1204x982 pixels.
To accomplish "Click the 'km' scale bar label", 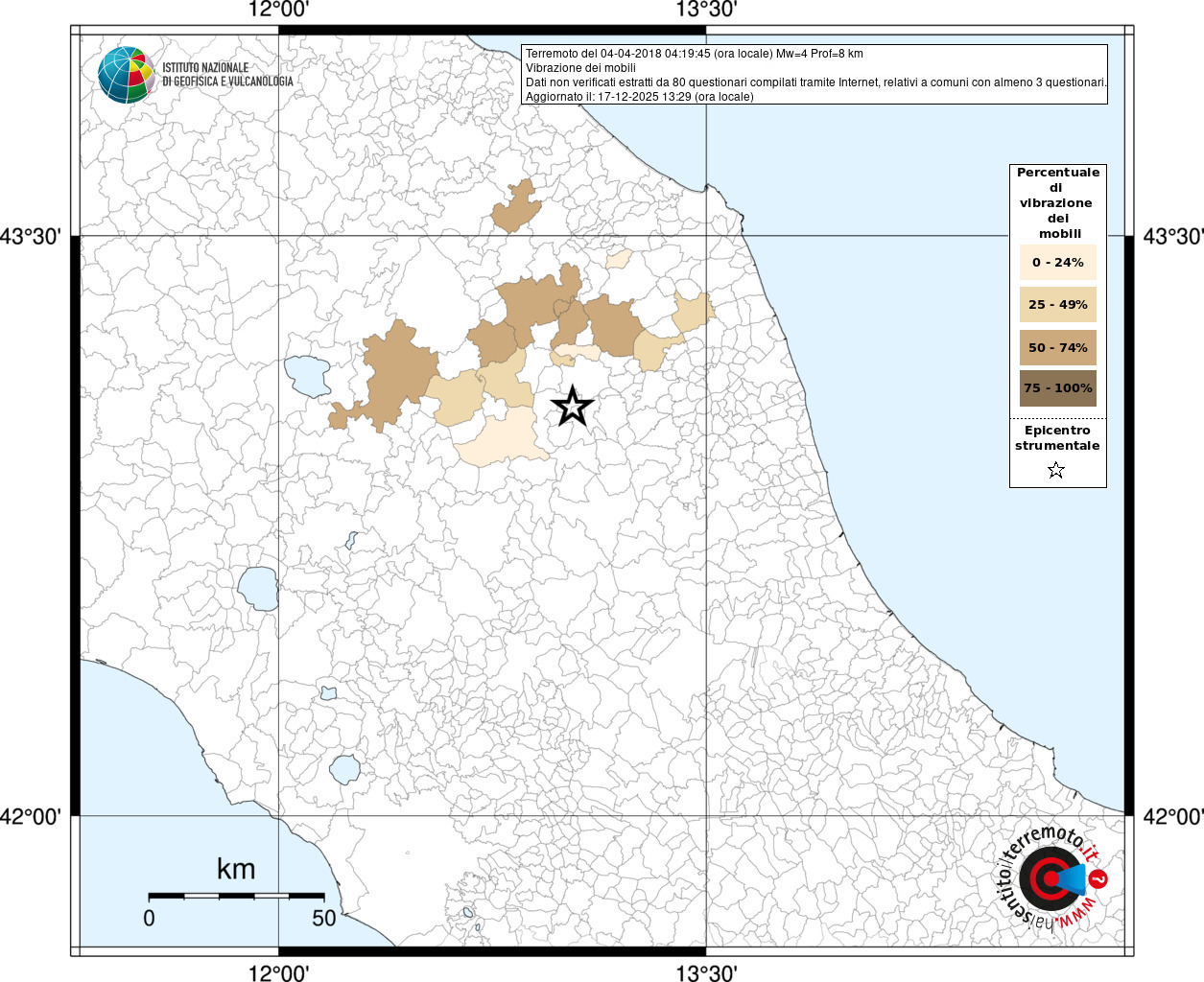I will [236, 869].
